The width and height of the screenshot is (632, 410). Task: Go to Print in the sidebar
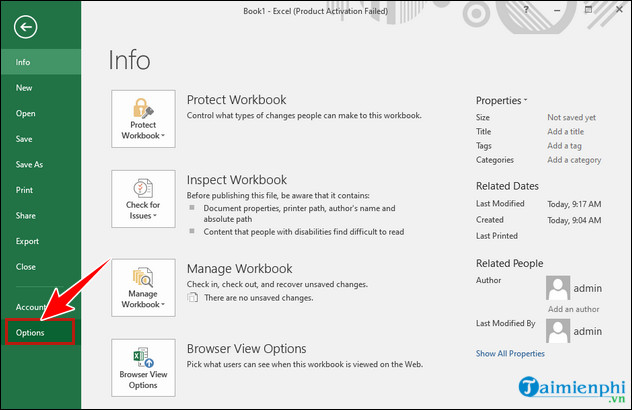[41, 190]
